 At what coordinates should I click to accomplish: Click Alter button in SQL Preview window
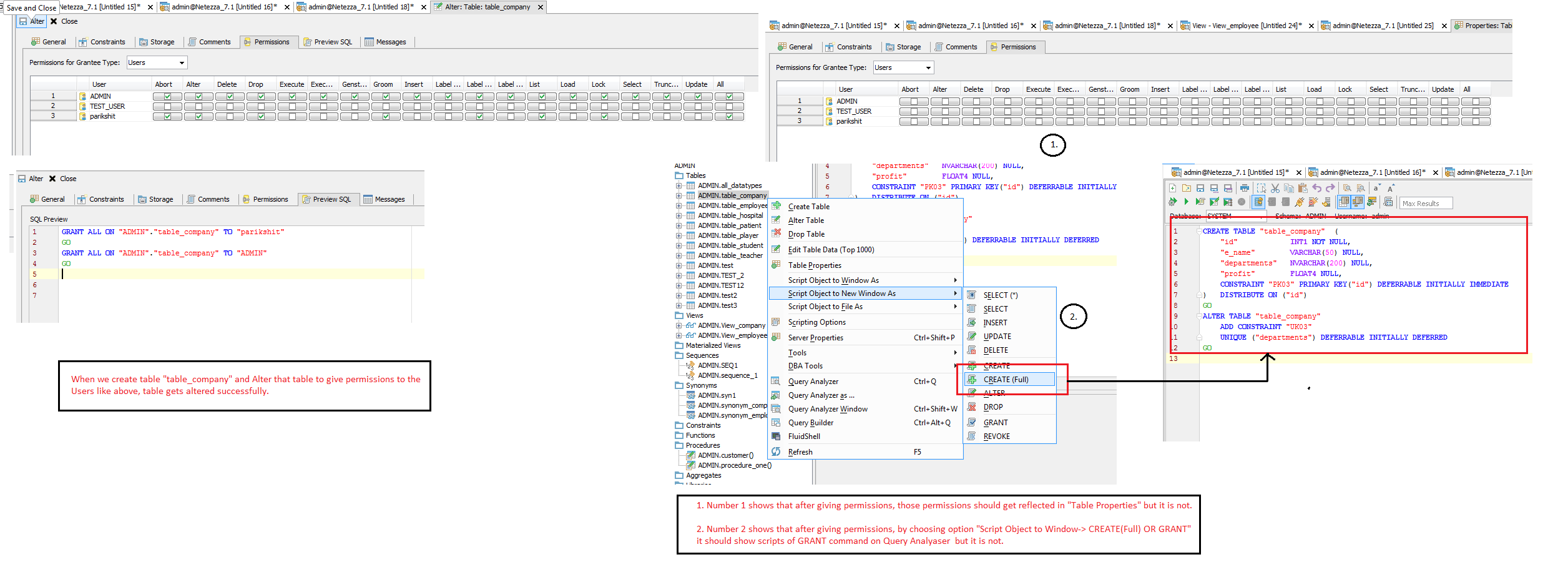31,179
